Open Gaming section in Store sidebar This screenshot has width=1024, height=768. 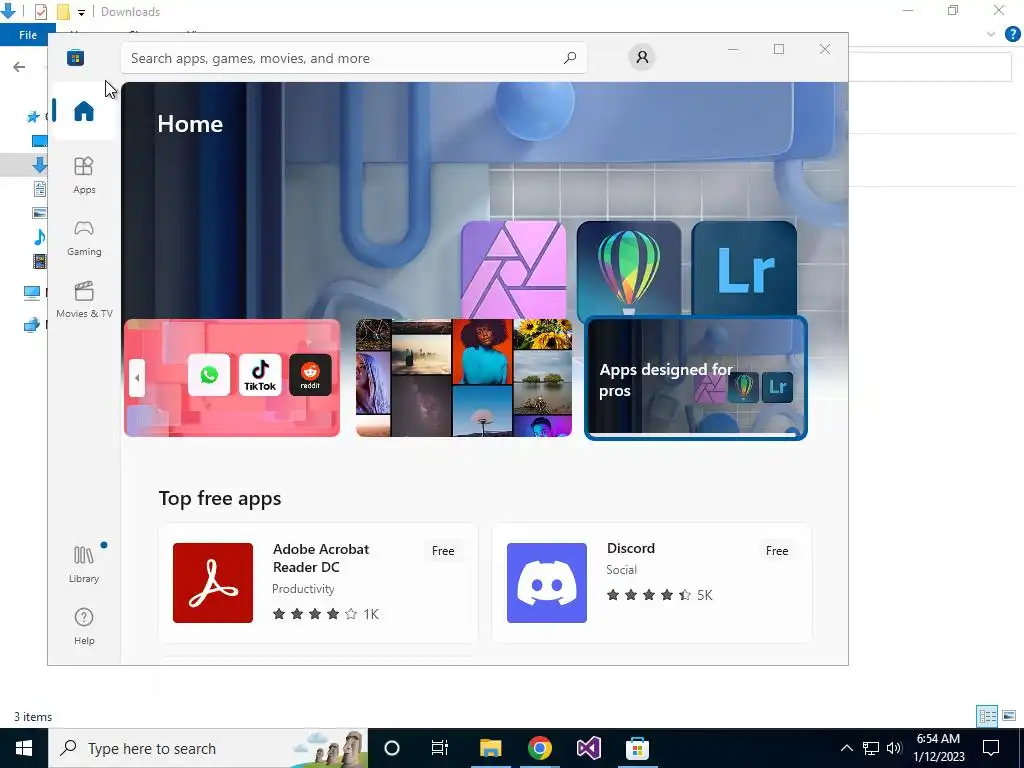(84, 237)
